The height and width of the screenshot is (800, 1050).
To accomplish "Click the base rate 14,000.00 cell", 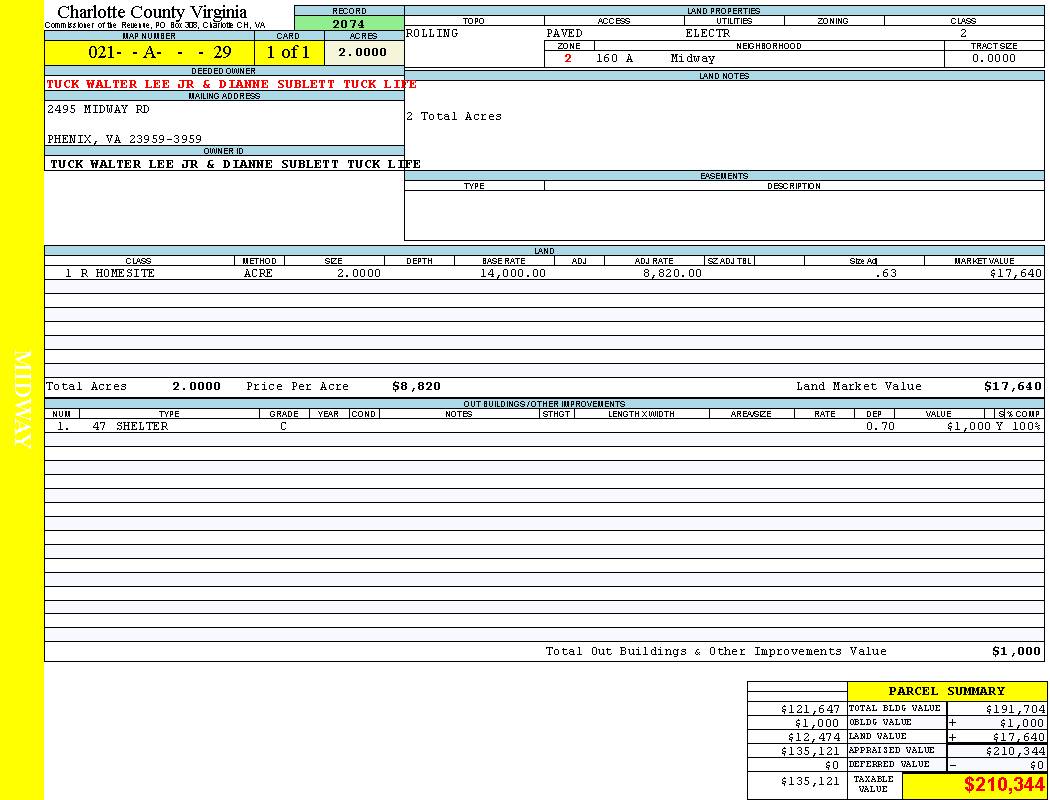I will (x=512, y=273).
